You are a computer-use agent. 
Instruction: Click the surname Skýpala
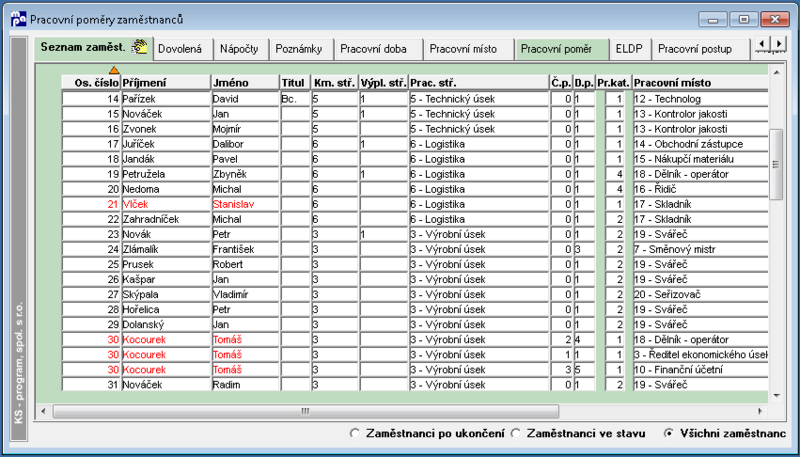(166, 294)
